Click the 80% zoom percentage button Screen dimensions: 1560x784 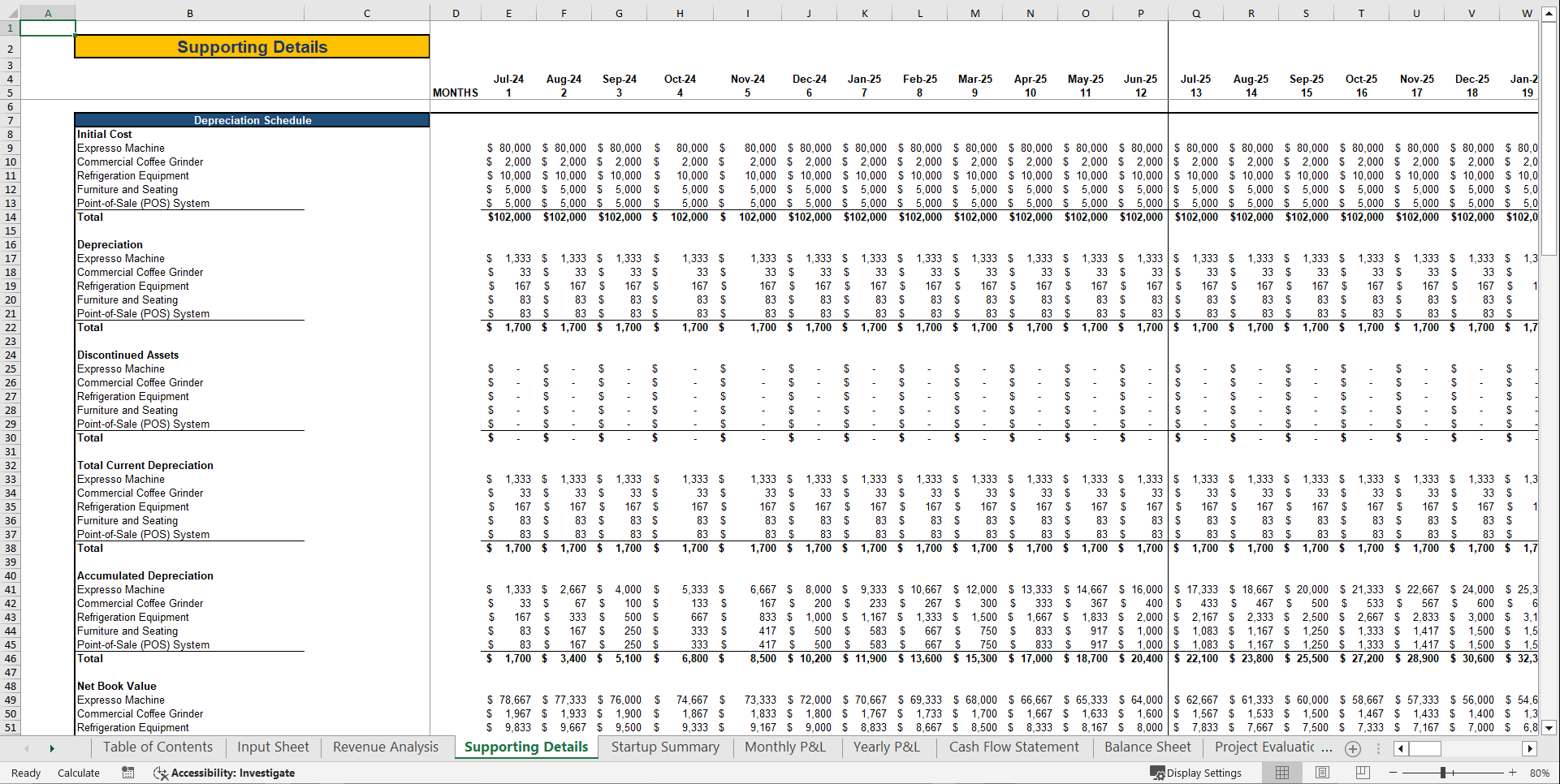(x=1539, y=773)
